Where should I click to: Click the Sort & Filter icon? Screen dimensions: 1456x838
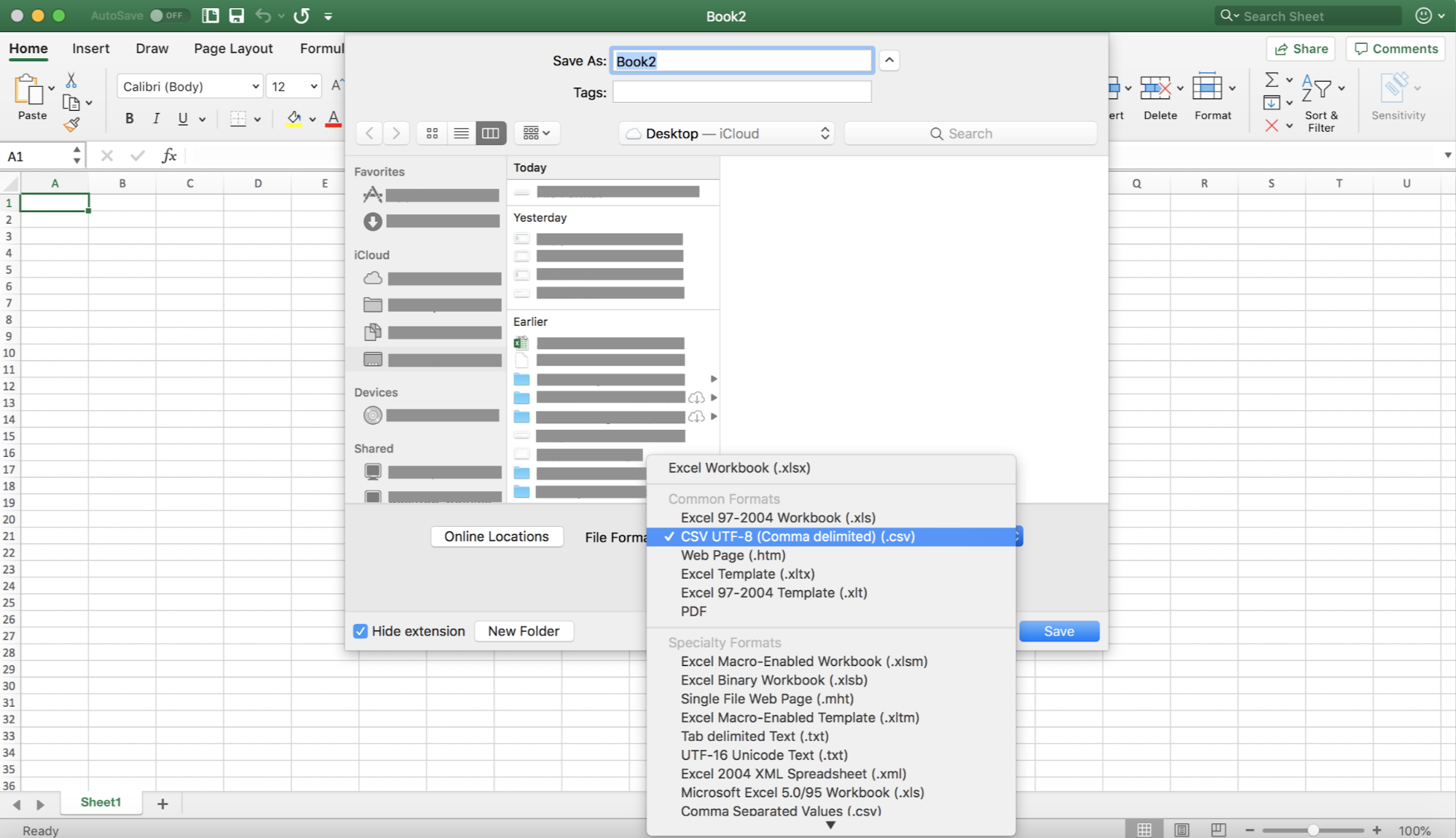(1317, 89)
